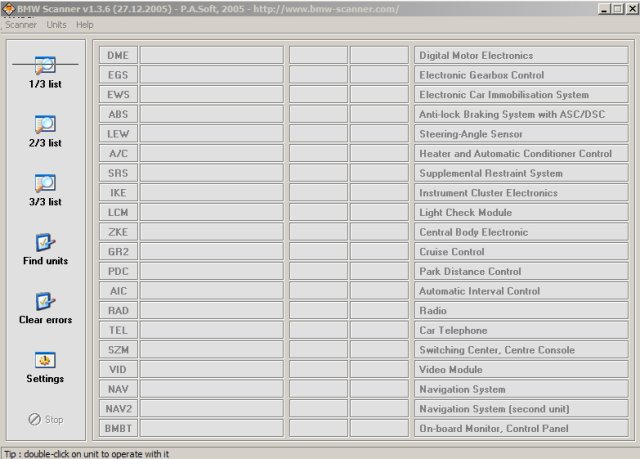This screenshot has width=640, height=459.
Task: Maximize the BMW Scanner window
Action: coord(618,9)
